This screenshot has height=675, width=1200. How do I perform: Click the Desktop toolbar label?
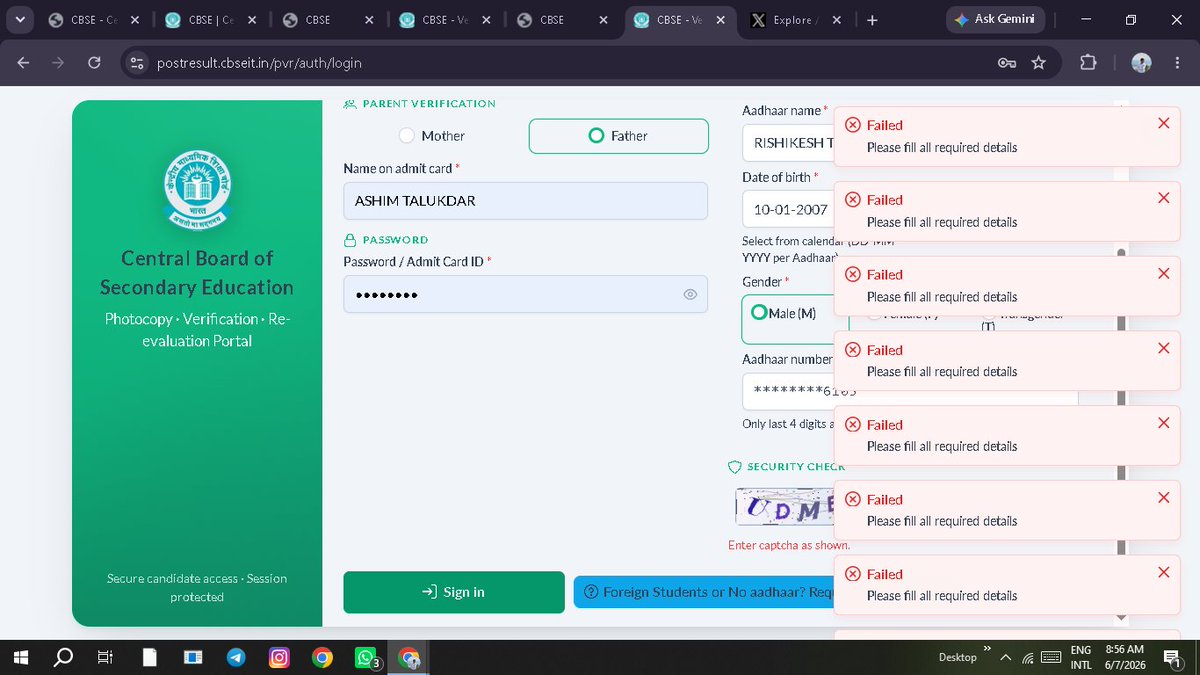[957, 657]
